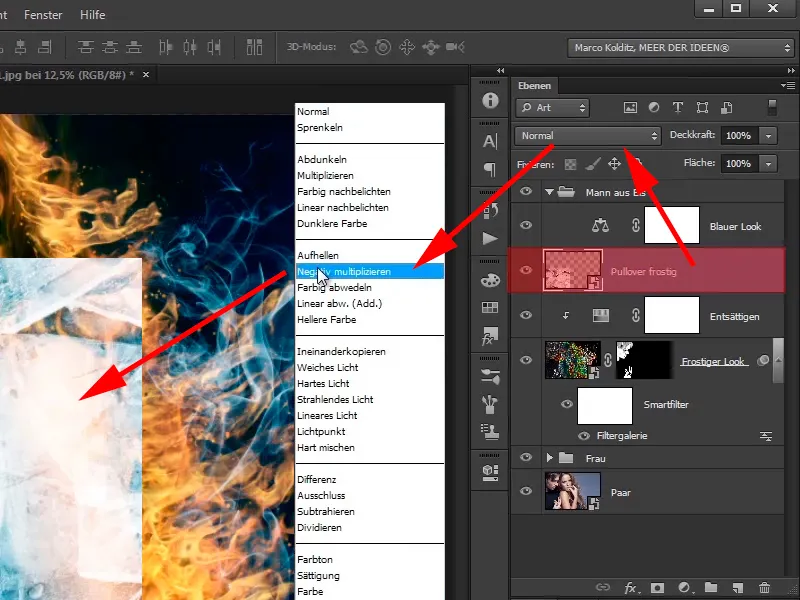Add a layer style via fx button
This screenshot has height=600, width=800.
click(632, 588)
